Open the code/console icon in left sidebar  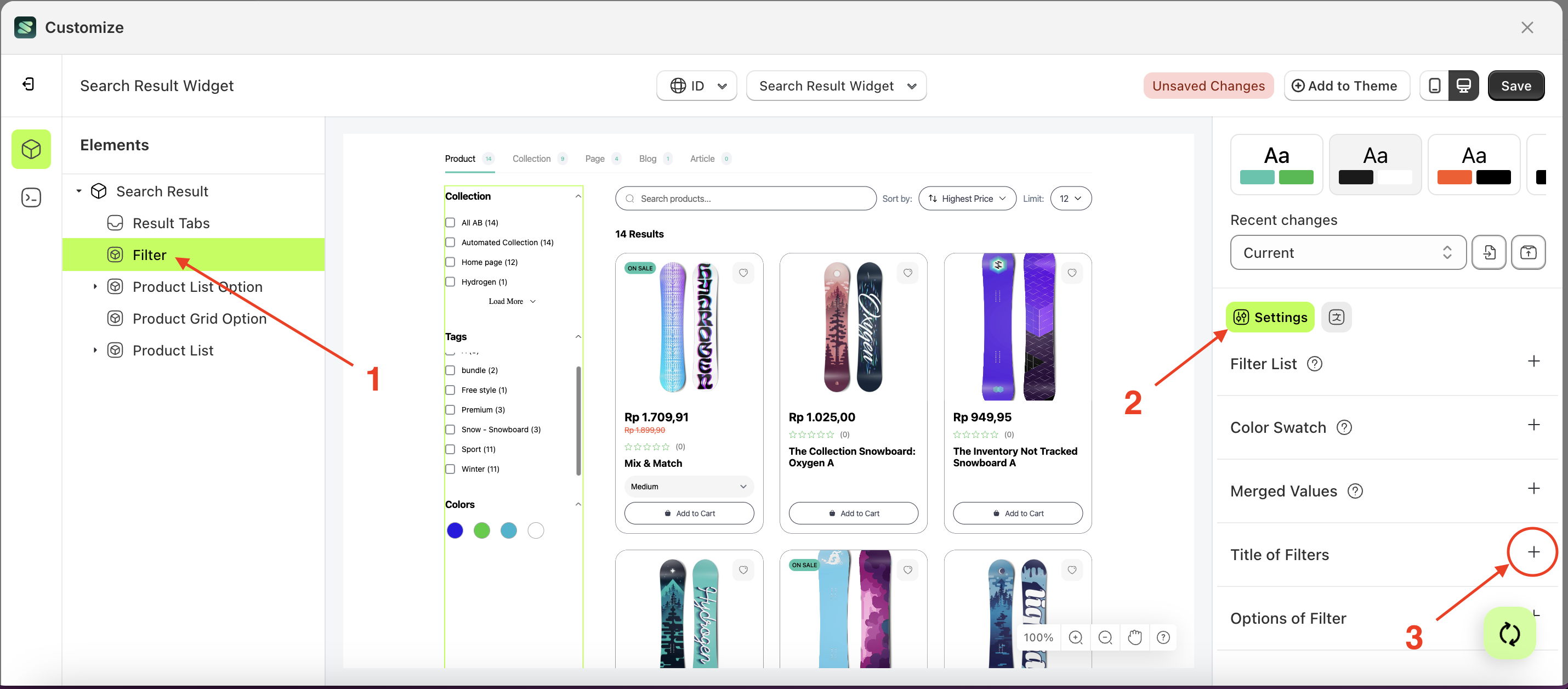31,197
